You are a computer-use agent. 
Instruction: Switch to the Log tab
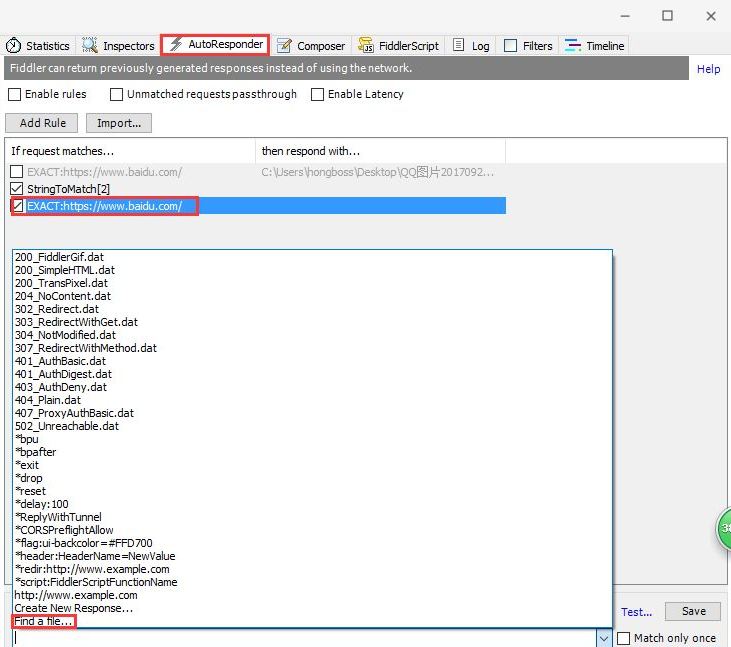(471, 46)
